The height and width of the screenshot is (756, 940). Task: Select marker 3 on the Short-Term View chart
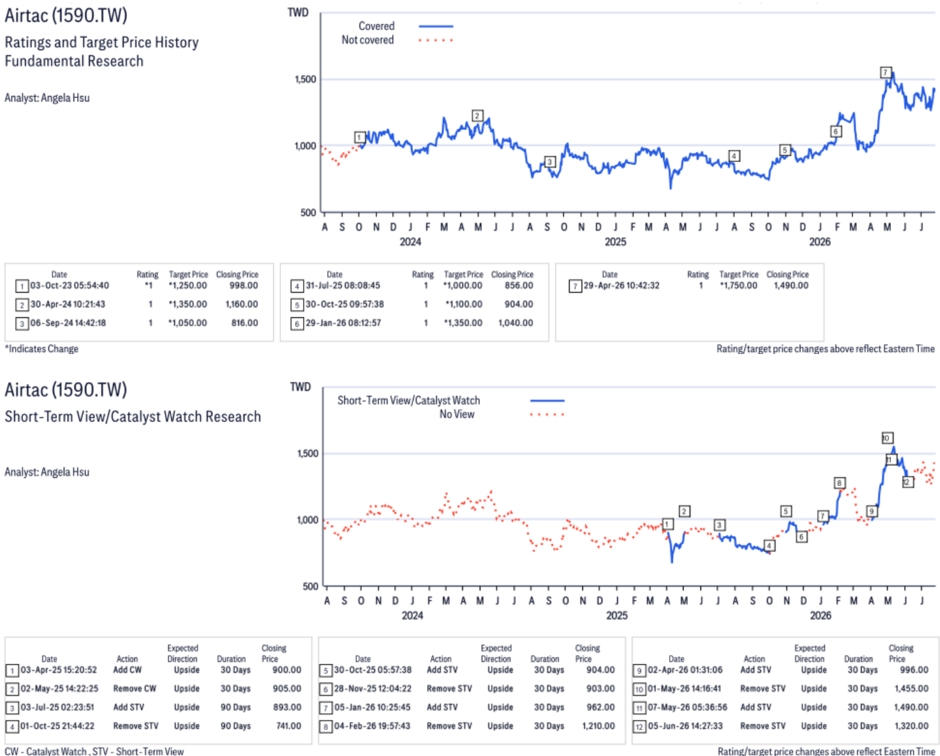(719, 525)
